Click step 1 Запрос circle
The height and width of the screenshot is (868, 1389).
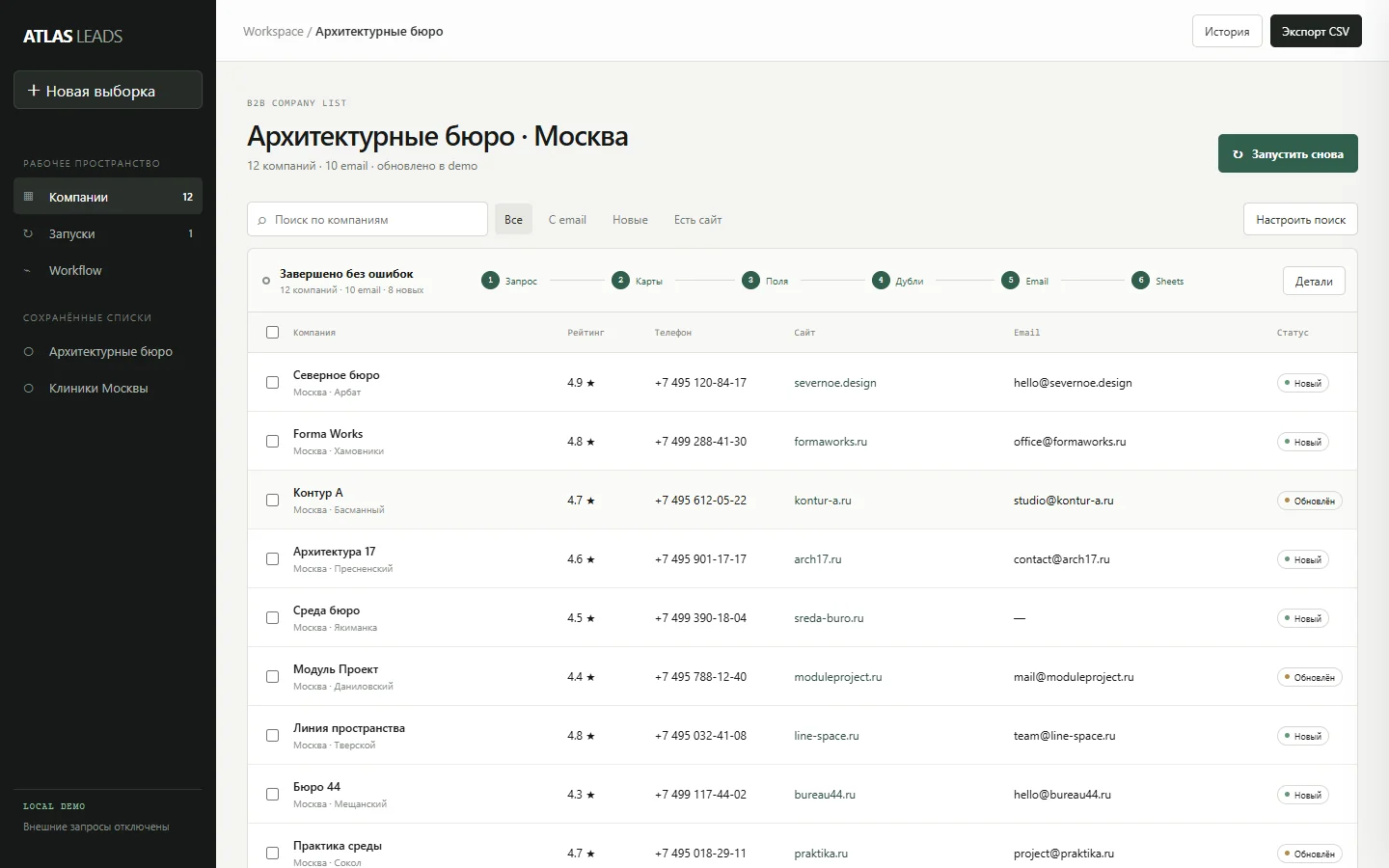(490, 281)
